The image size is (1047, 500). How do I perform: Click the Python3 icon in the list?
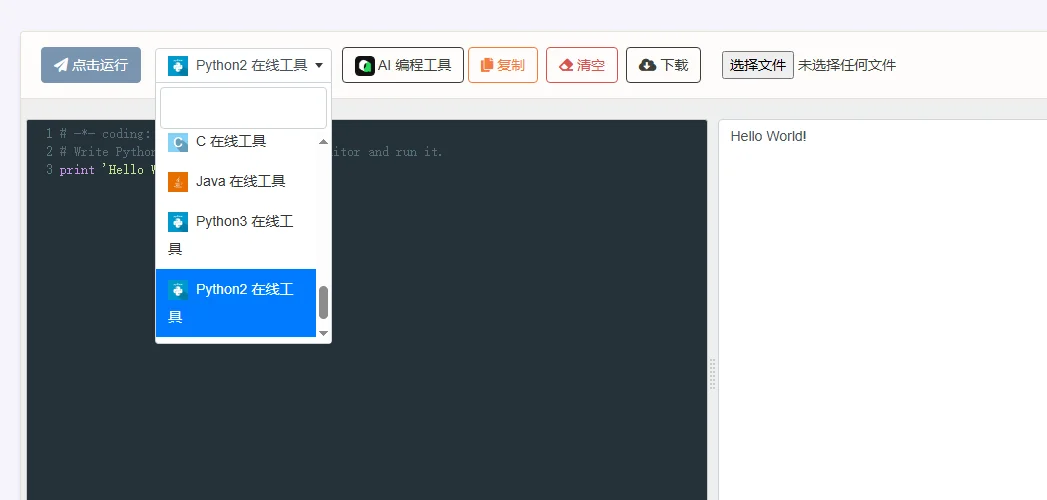tap(178, 222)
